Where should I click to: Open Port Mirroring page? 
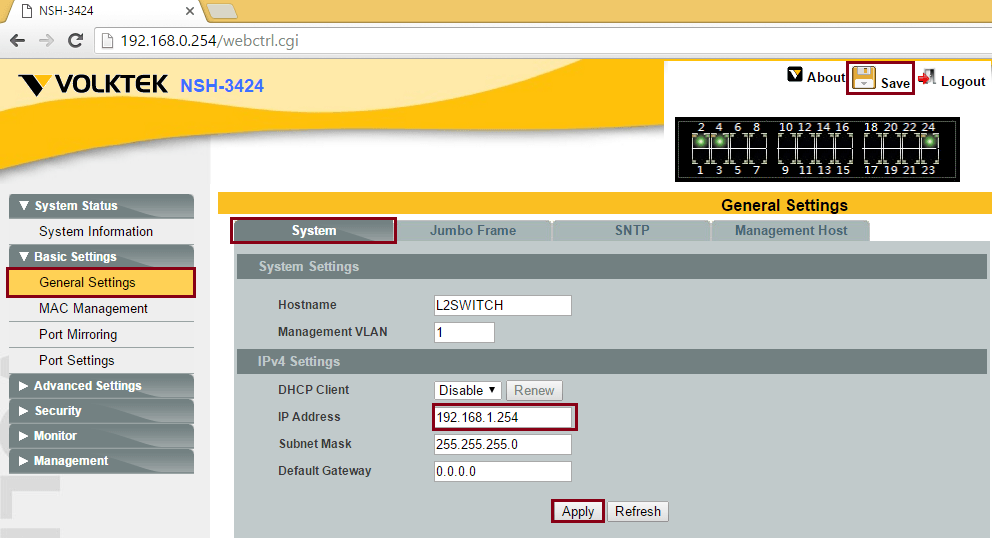coord(78,335)
